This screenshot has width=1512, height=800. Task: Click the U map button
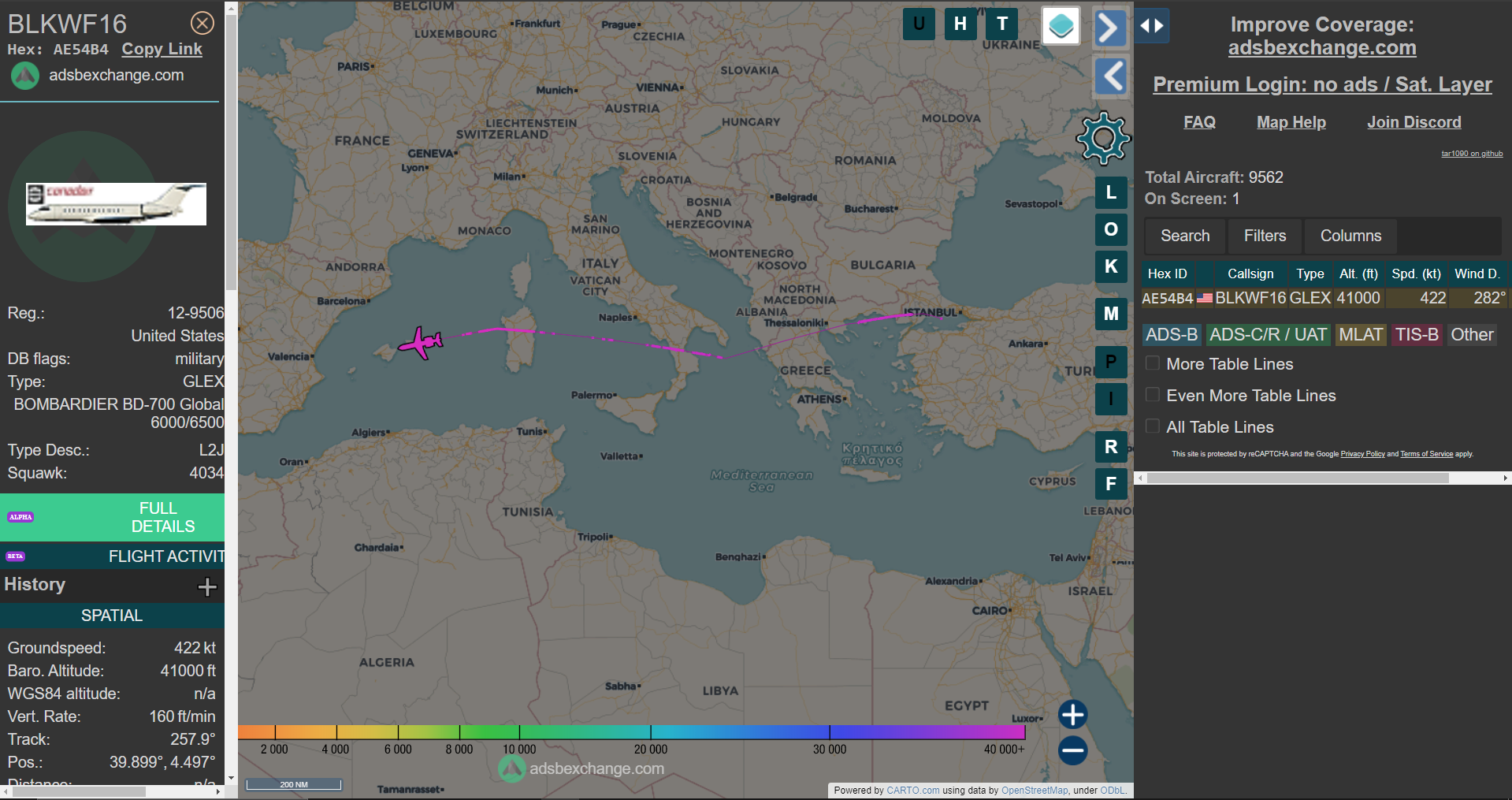pyautogui.click(x=919, y=24)
